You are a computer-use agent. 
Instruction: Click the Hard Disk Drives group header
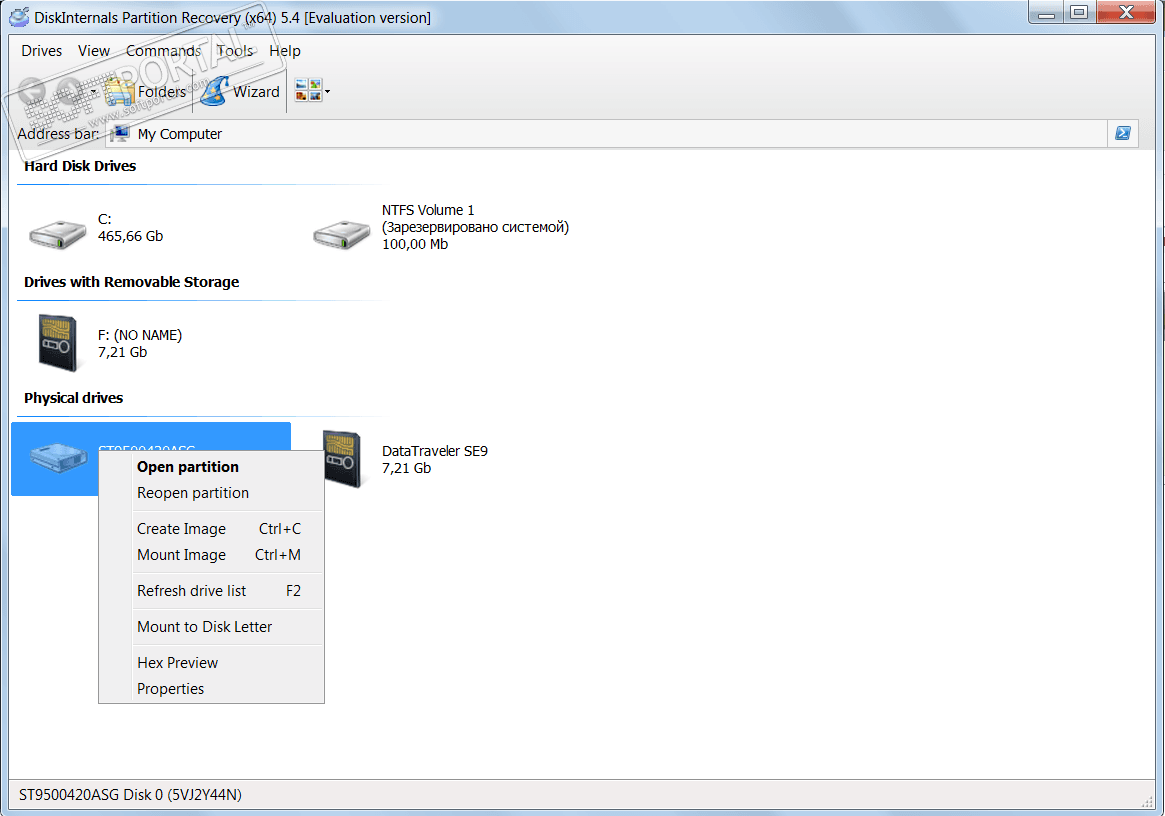(x=80, y=166)
